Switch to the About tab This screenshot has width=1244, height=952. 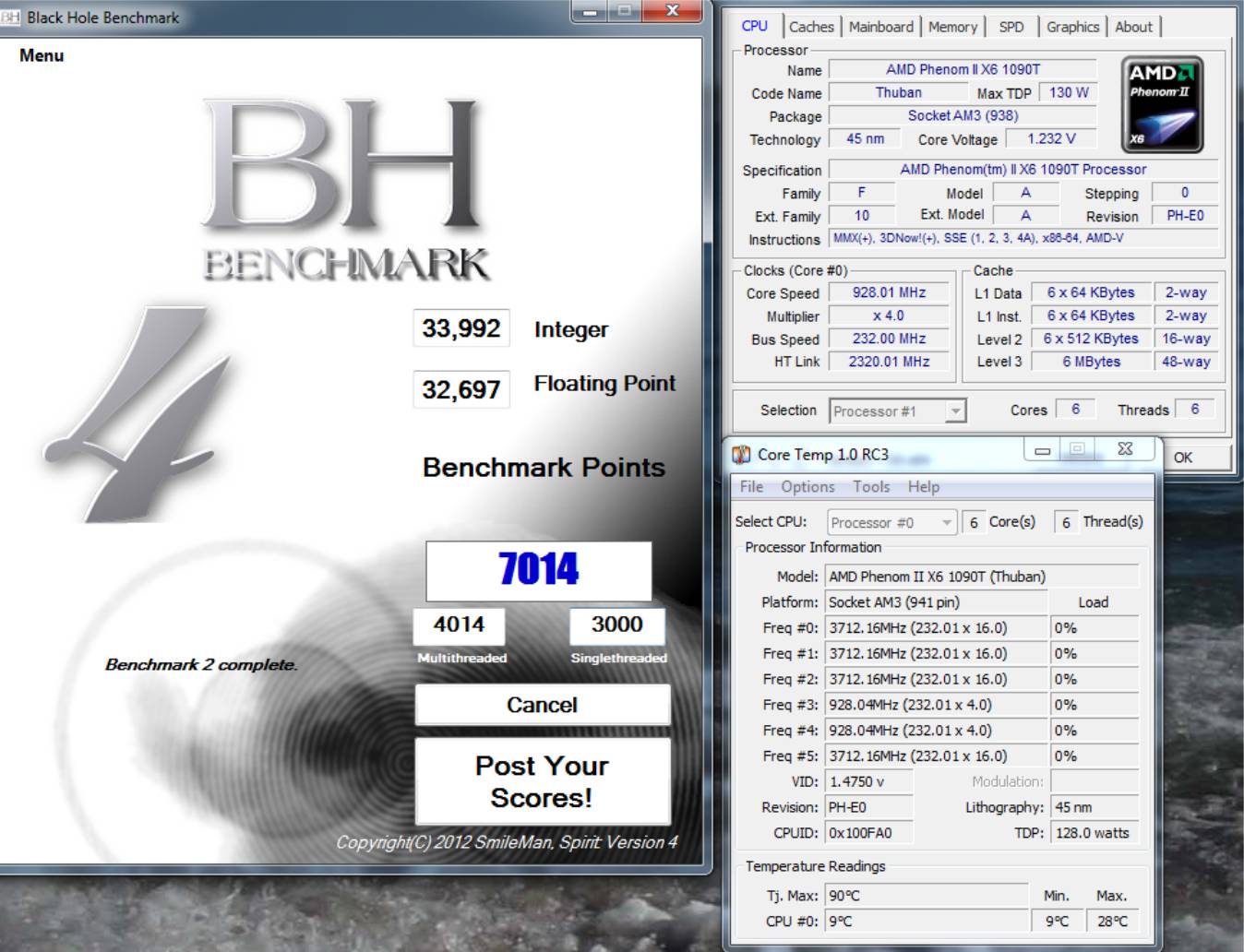(1133, 27)
